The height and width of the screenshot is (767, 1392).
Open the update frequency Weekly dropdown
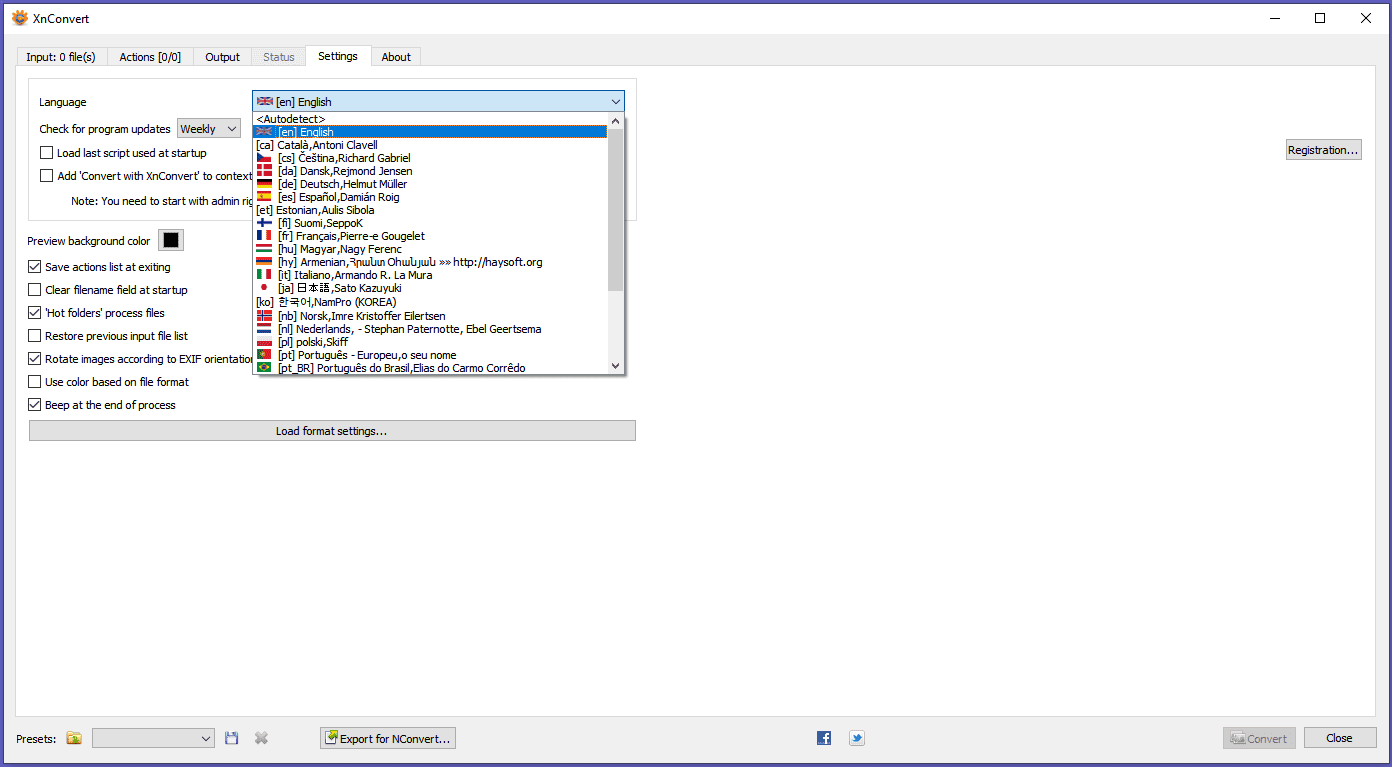coord(209,128)
